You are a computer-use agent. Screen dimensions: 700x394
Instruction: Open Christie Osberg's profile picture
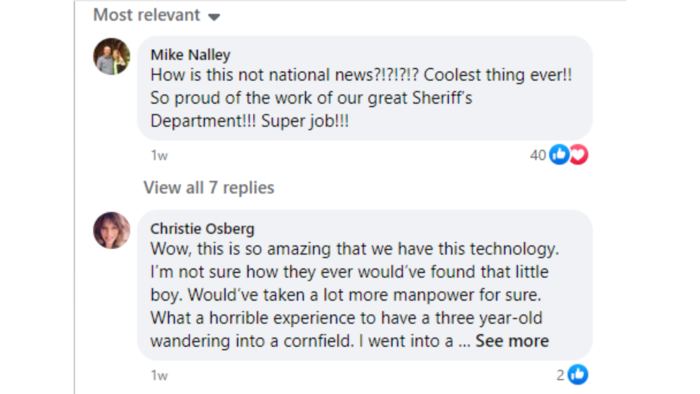tap(112, 230)
